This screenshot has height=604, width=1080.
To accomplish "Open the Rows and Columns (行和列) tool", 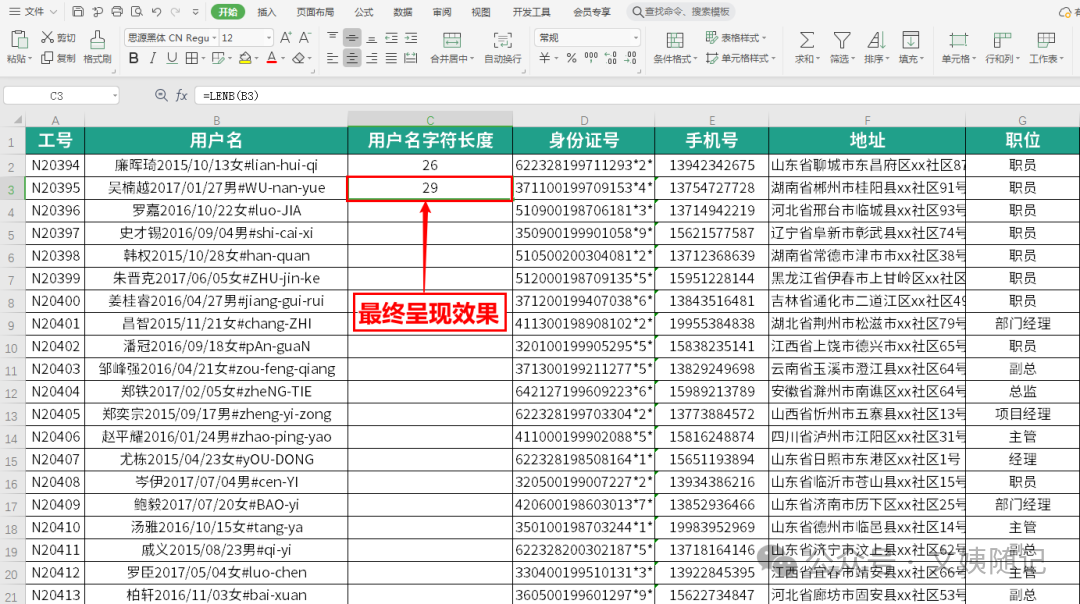I will click(1001, 47).
